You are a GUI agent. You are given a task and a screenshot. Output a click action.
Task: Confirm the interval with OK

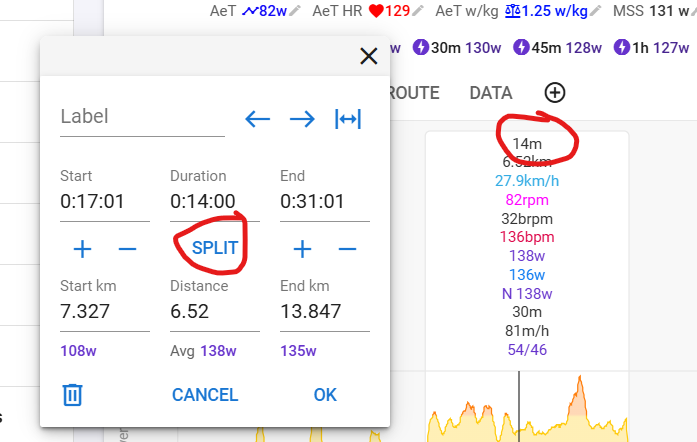tap(325, 395)
